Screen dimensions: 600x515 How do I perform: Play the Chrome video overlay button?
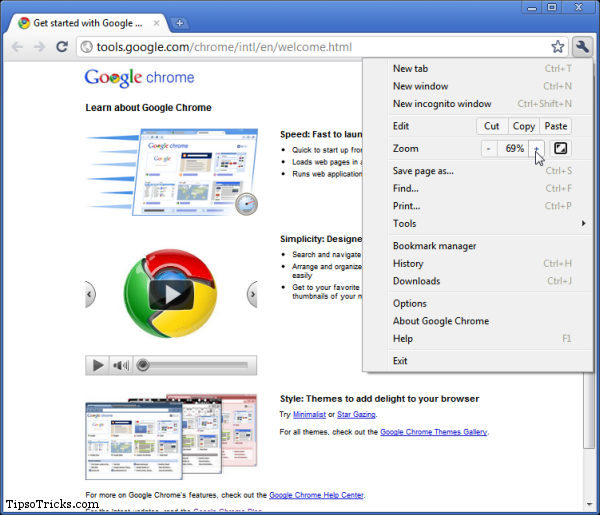point(171,294)
